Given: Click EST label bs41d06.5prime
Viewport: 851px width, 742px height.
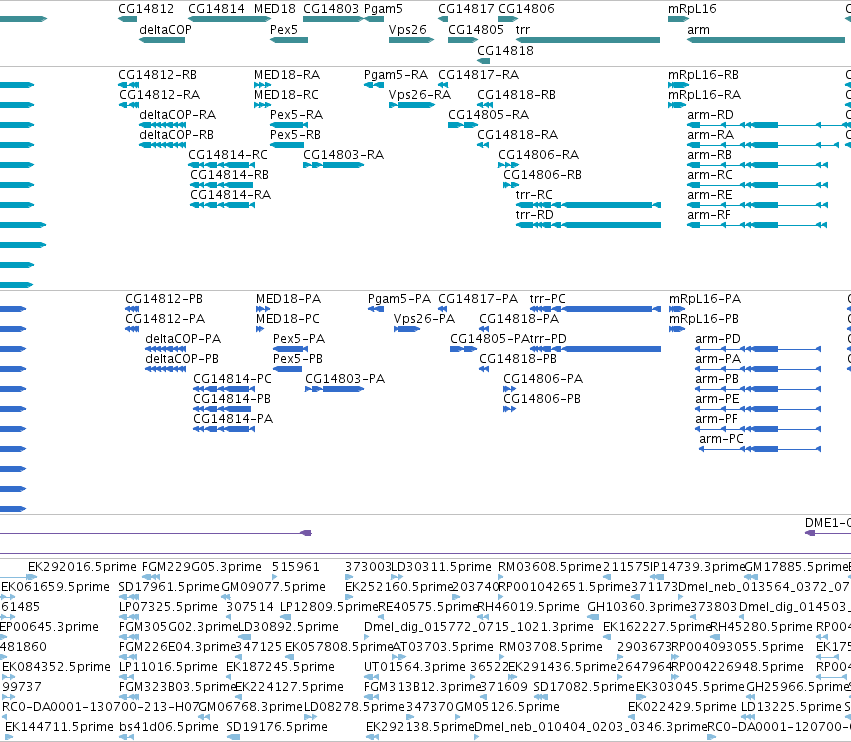Looking at the screenshot, I should point(168,727).
